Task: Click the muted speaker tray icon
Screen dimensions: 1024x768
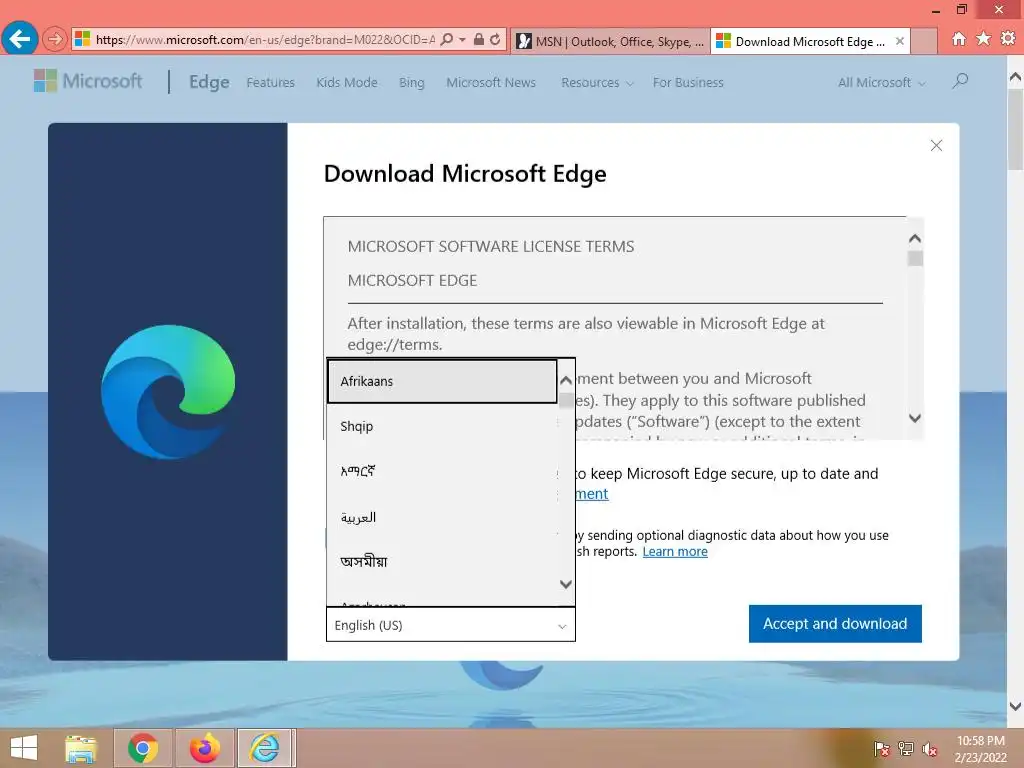Action: point(929,748)
